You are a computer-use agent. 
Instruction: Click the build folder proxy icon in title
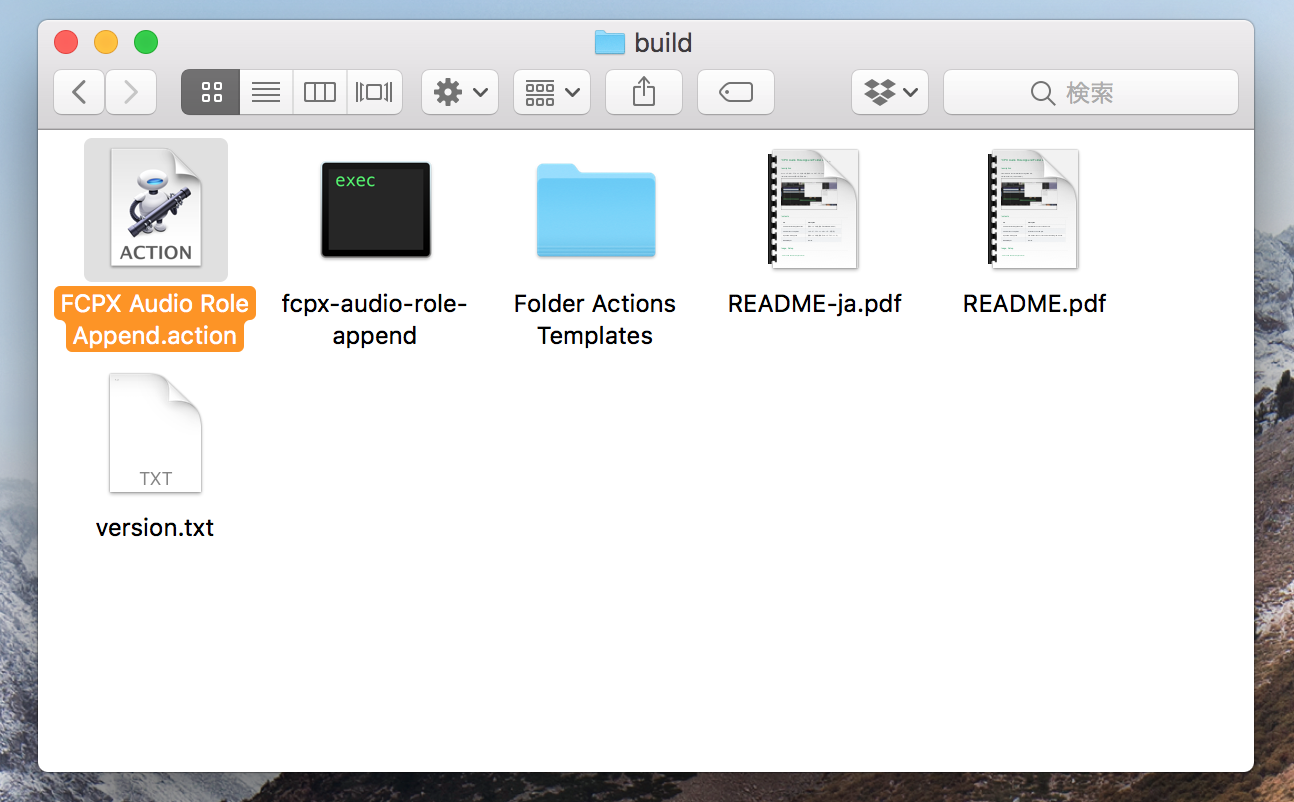(609, 42)
